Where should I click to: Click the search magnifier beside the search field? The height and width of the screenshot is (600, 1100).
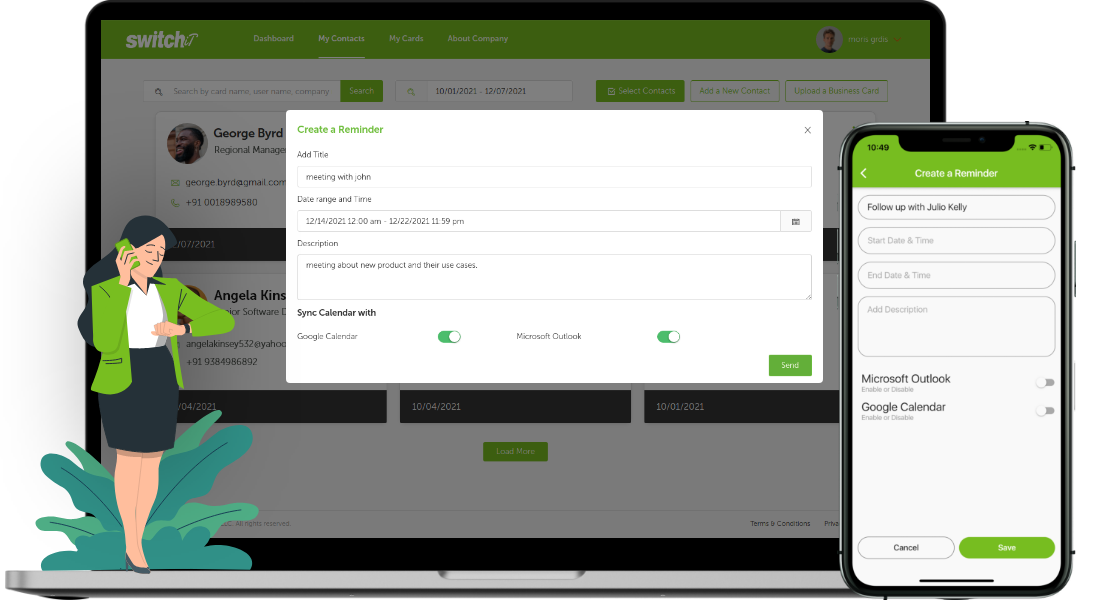coord(159,90)
